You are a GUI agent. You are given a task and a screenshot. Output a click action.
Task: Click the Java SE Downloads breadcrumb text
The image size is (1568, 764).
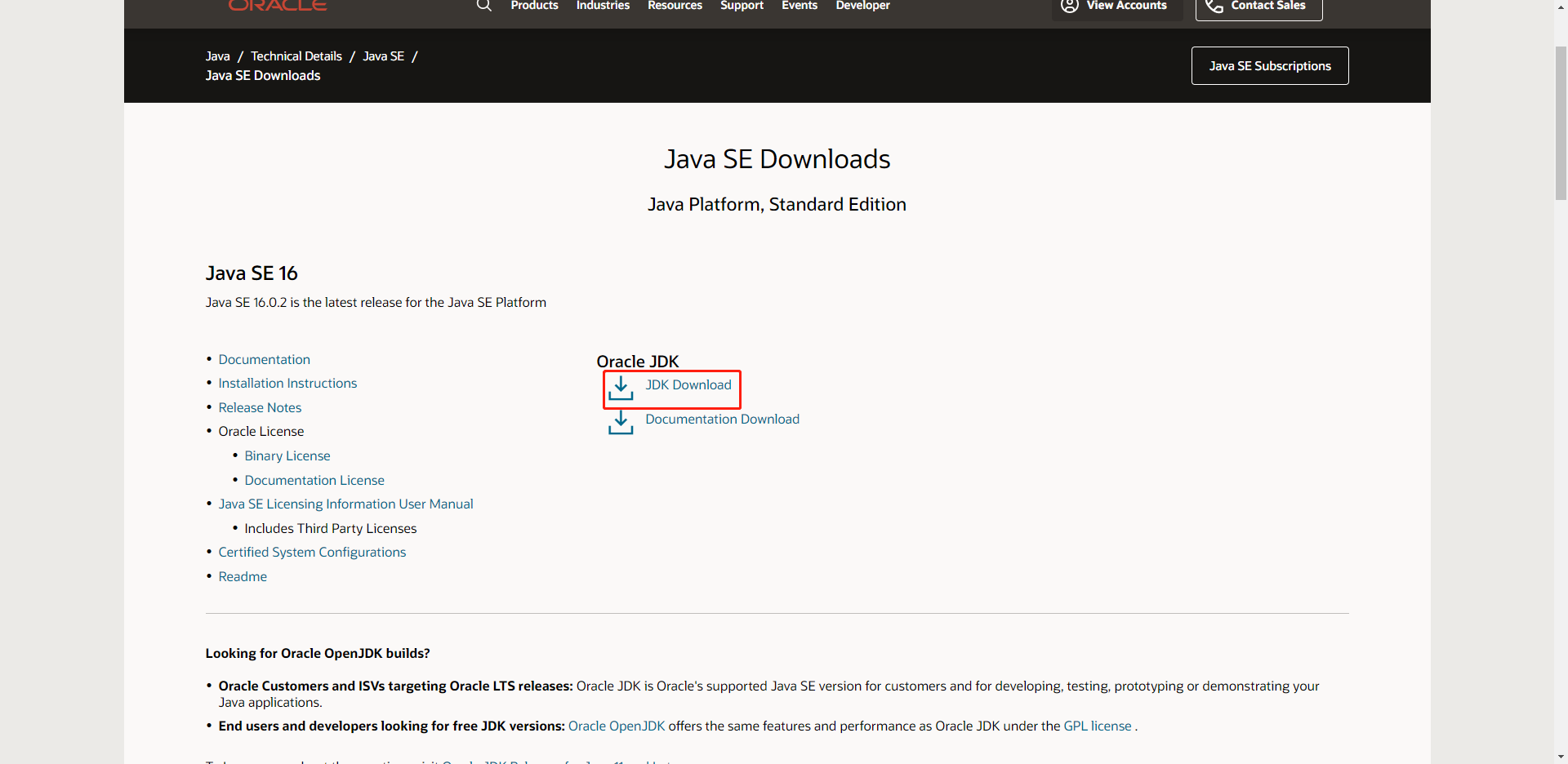coord(263,75)
